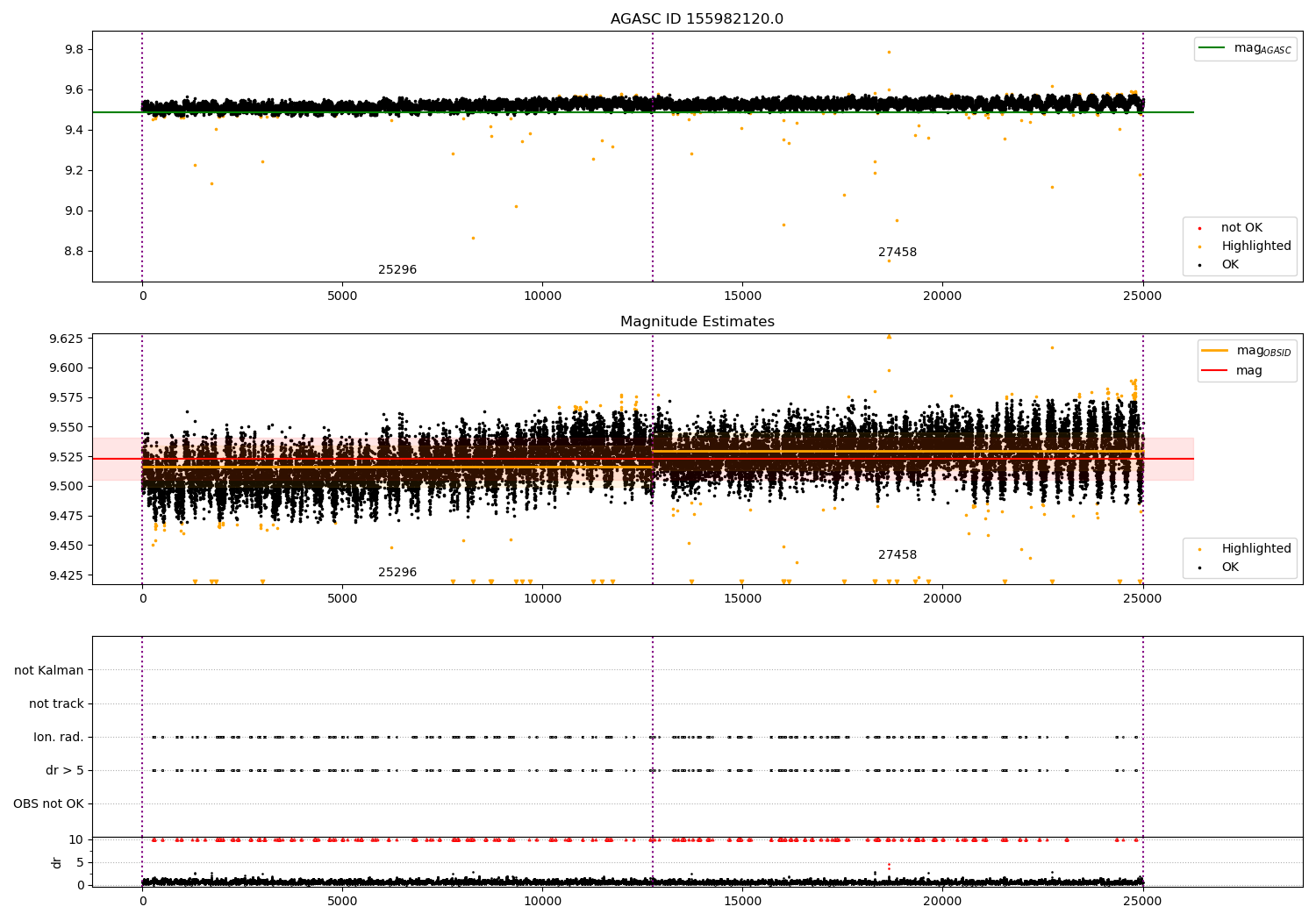Image resolution: width=1316 pixels, height=921 pixels.
Task: Click obsid label 25296 in top plot
Action: (x=397, y=270)
